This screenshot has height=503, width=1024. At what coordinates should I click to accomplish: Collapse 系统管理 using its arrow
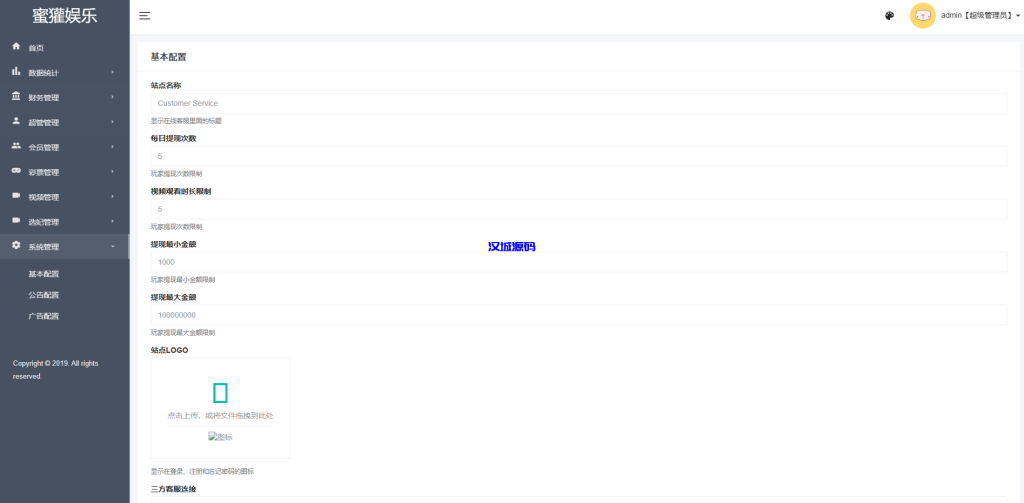tap(113, 246)
